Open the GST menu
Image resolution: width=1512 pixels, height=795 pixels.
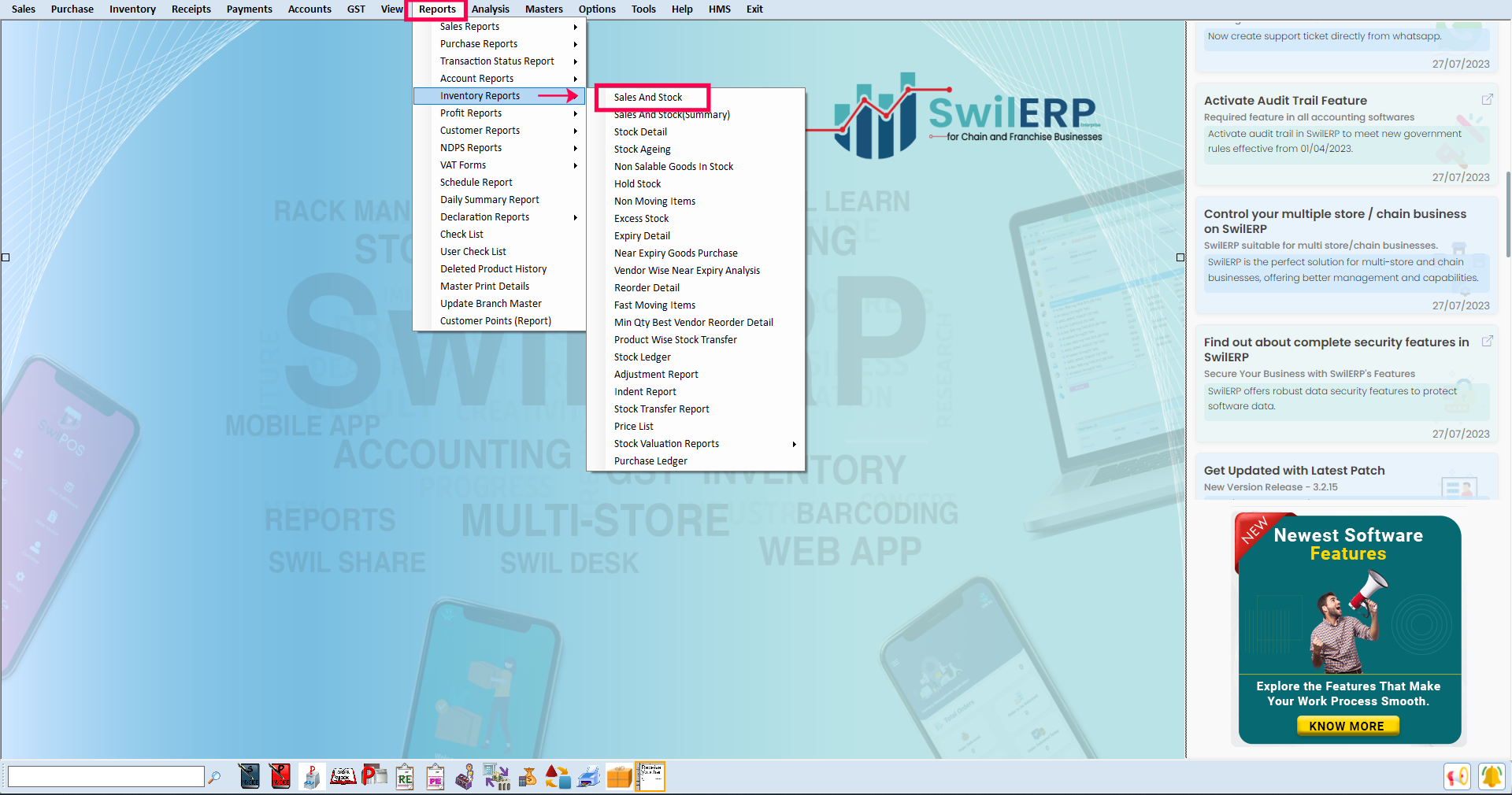[356, 9]
